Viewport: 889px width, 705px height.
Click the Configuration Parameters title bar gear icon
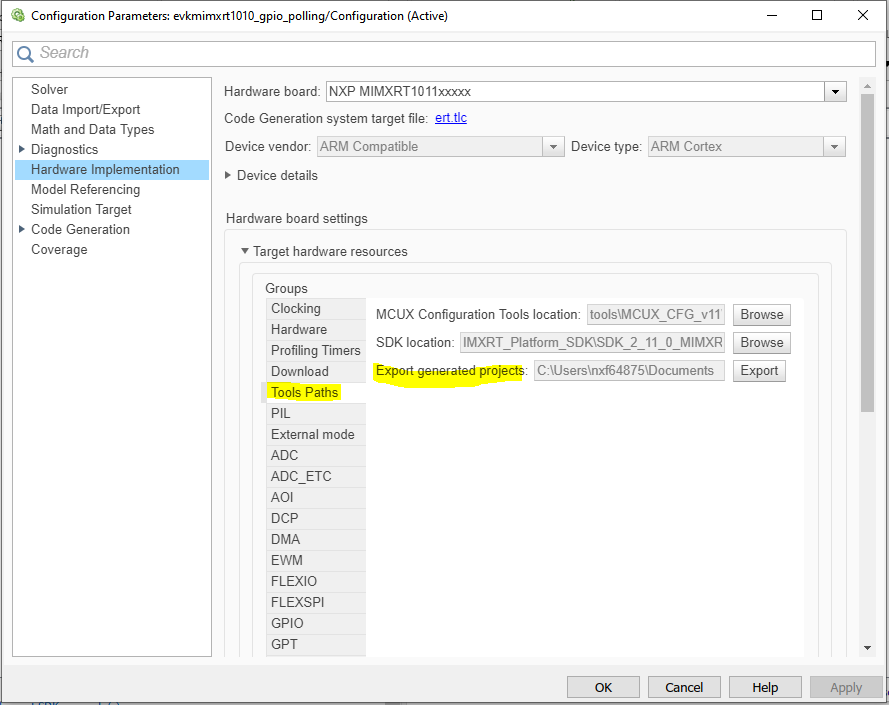click(16, 15)
